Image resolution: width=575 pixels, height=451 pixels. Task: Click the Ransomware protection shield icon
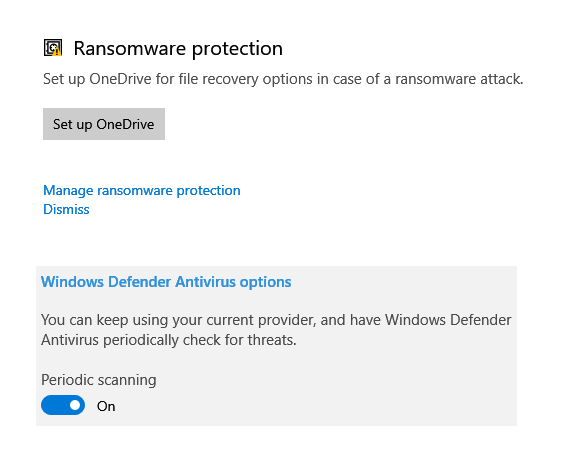click(x=53, y=48)
